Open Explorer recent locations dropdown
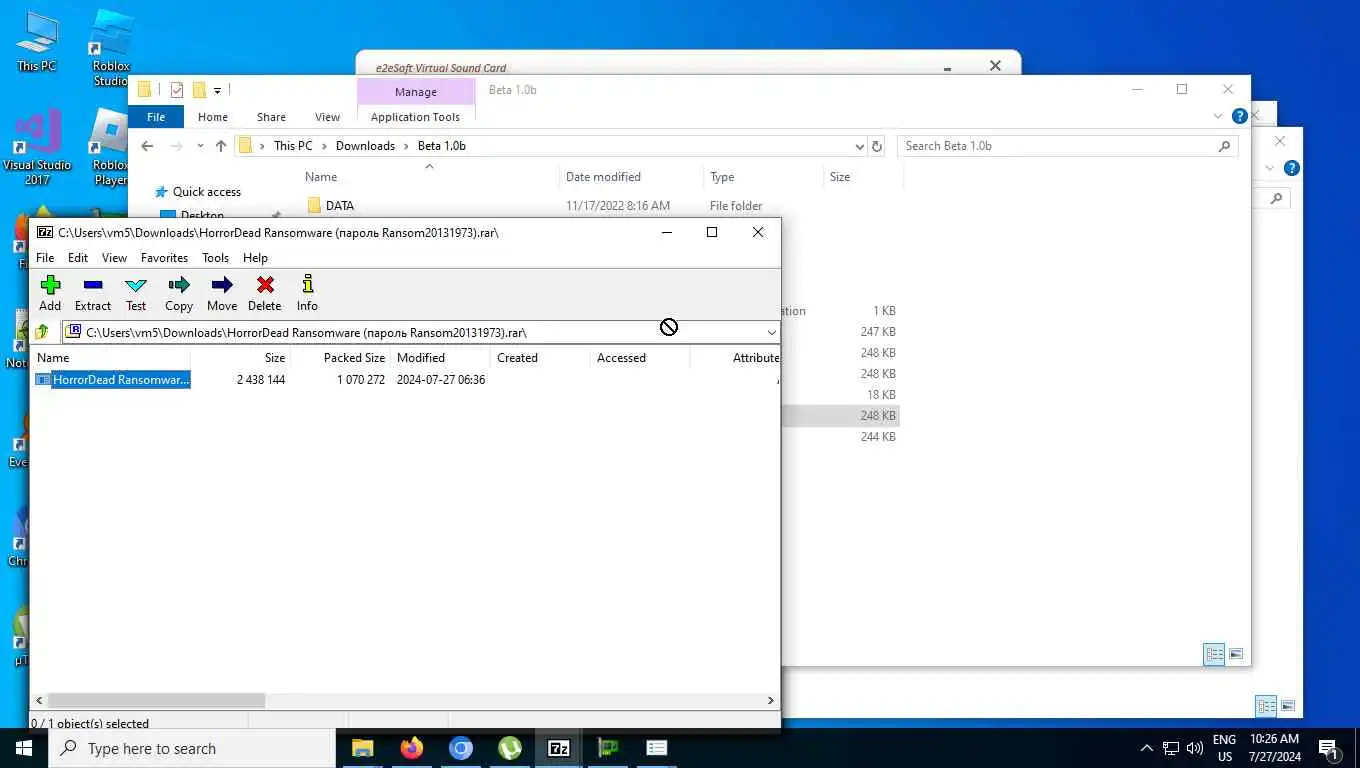Image resolution: width=1360 pixels, height=768 pixels. coord(200,146)
